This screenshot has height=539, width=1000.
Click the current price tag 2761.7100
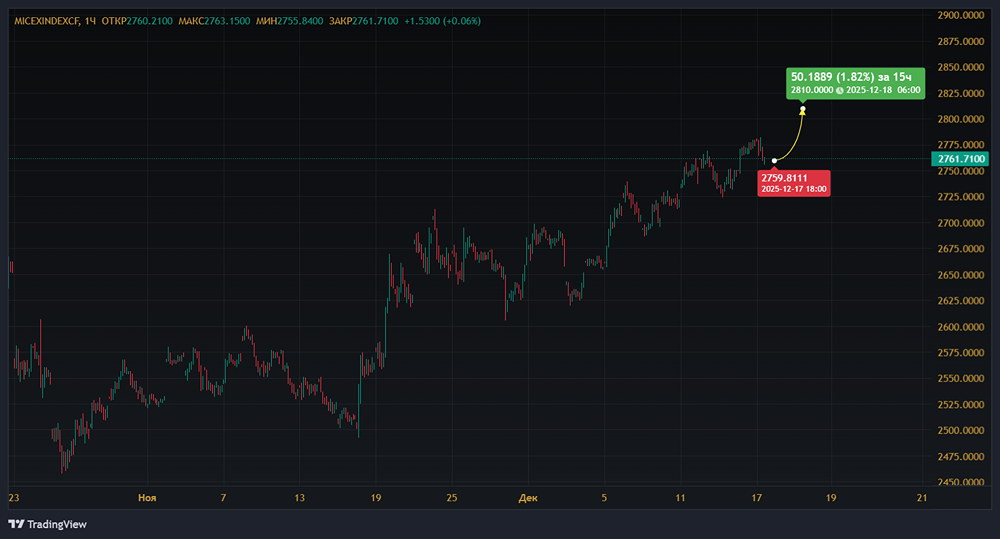click(x=960, y=159)
